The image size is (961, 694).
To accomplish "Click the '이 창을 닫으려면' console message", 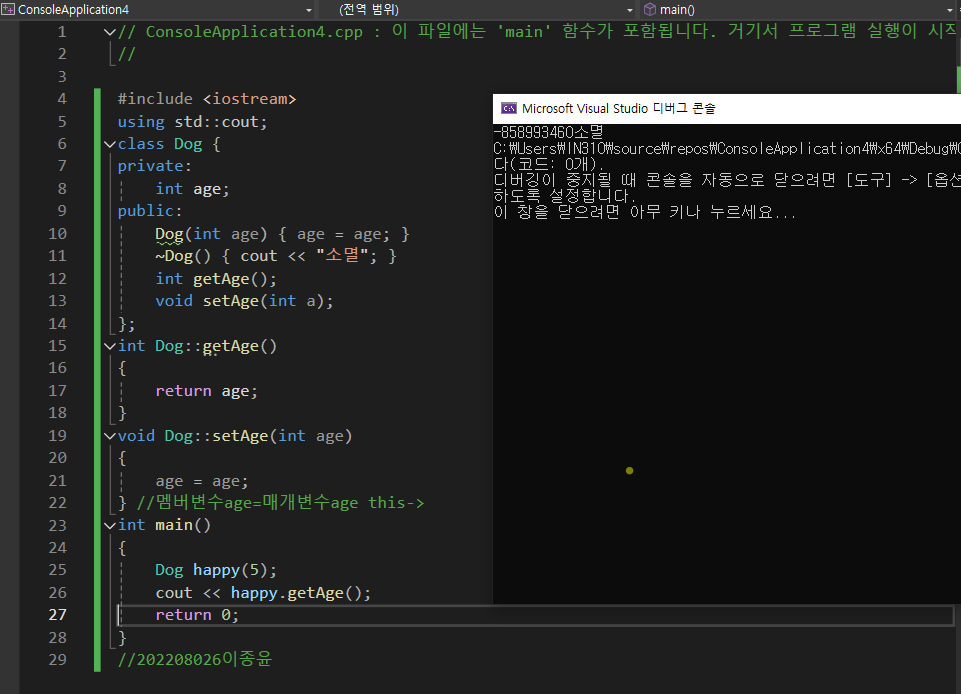I will [x=645, y=212].
